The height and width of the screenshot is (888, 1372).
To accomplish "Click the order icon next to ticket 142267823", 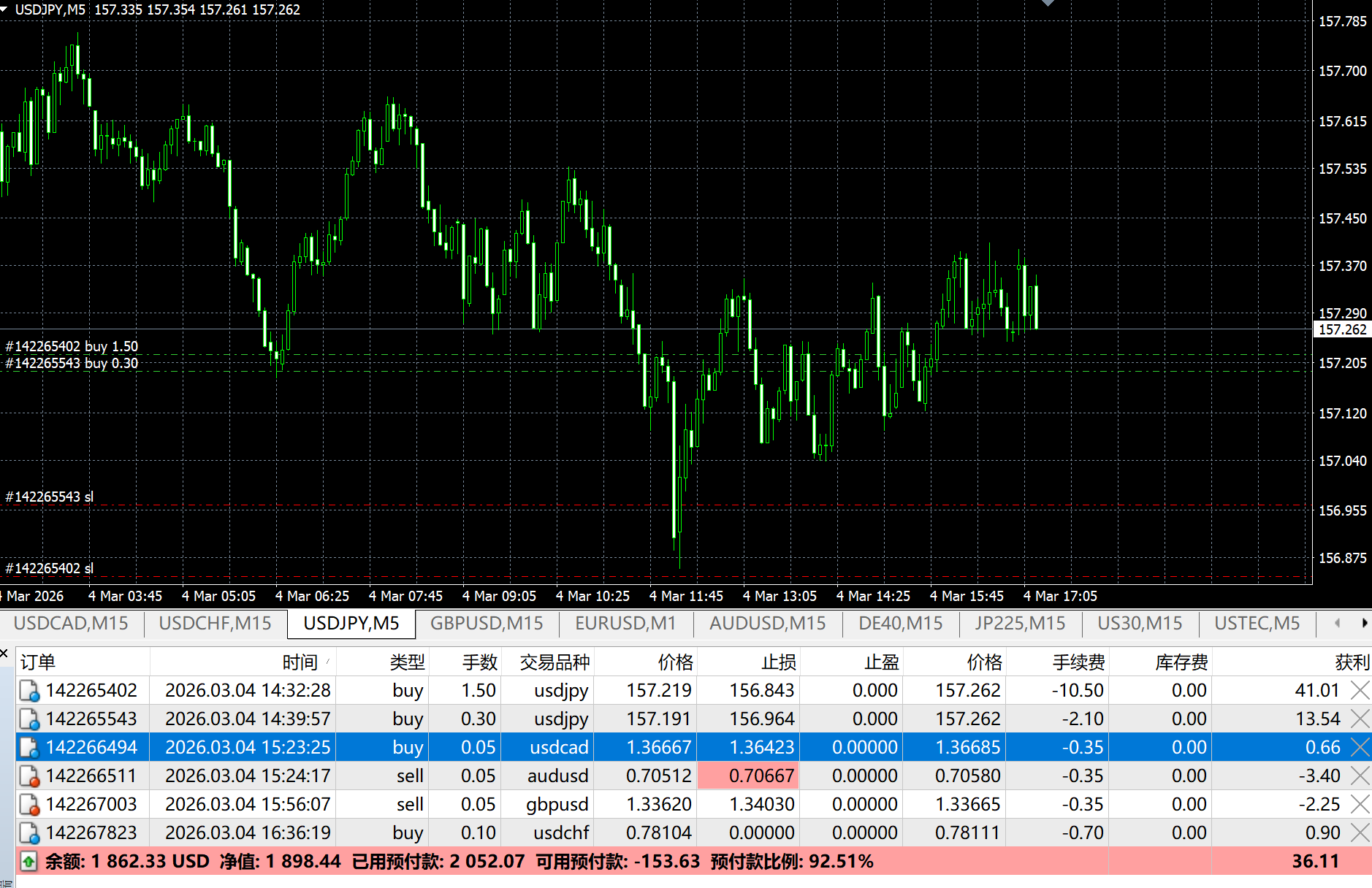I will 29,833.
